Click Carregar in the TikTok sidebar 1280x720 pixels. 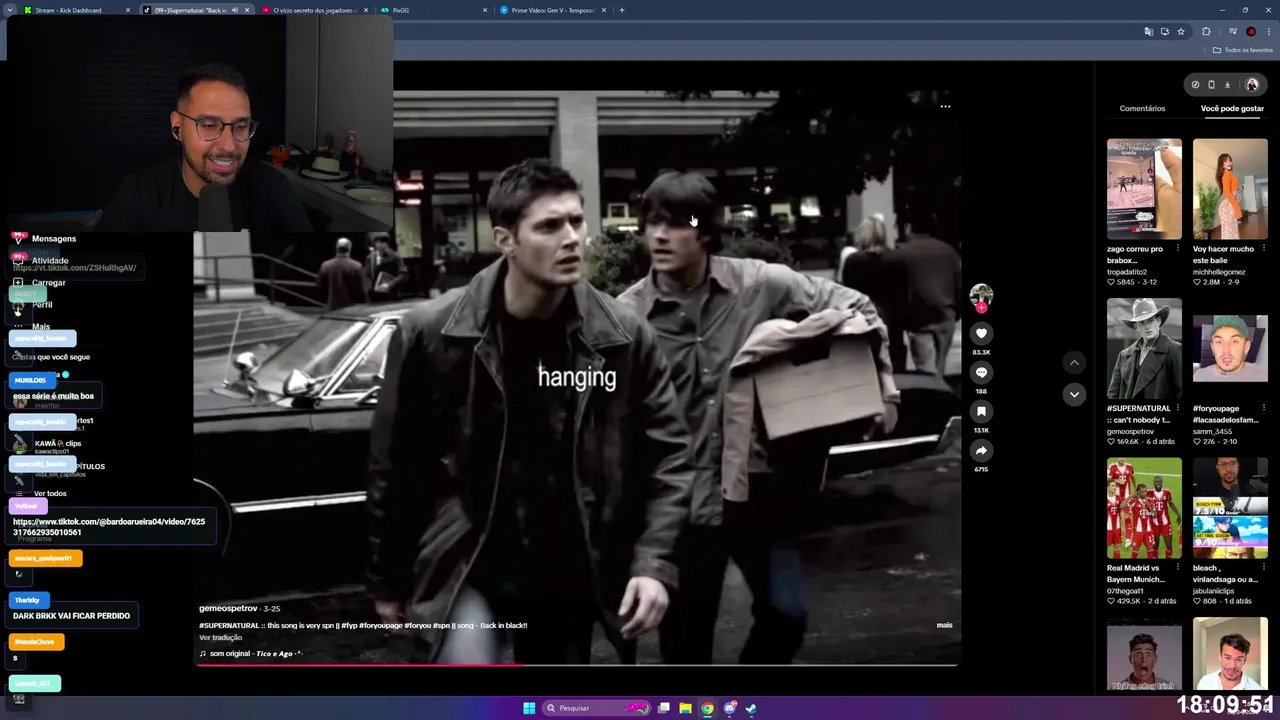point(48,283)
